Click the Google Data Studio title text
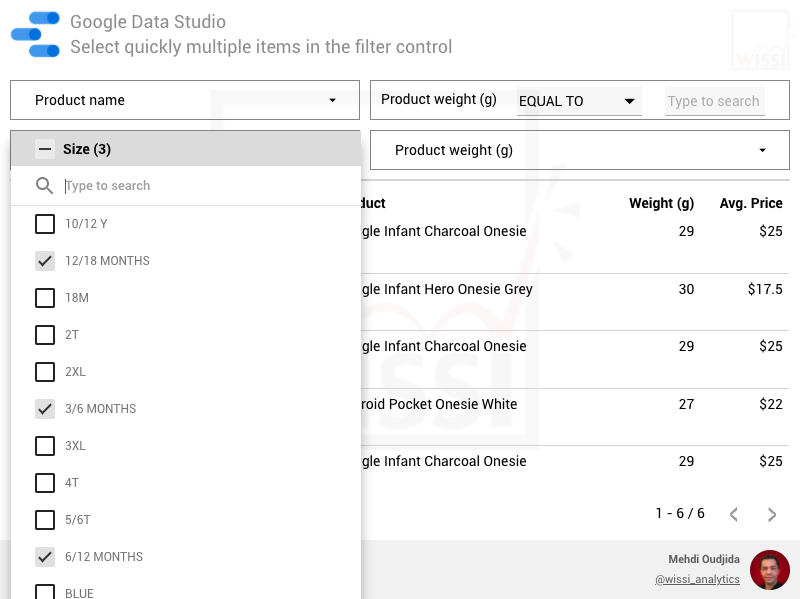The image size is (800, 599). click(148, 22)
